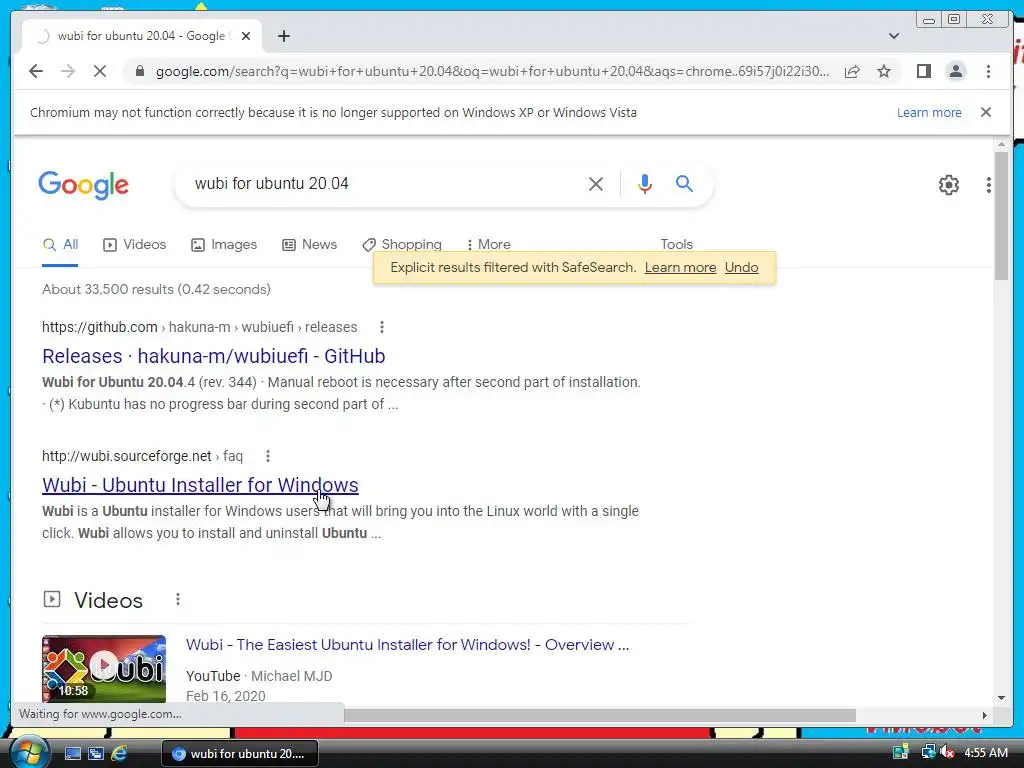Switch to the Videos results tab
Screen dimensions: 1024x768
135,245
